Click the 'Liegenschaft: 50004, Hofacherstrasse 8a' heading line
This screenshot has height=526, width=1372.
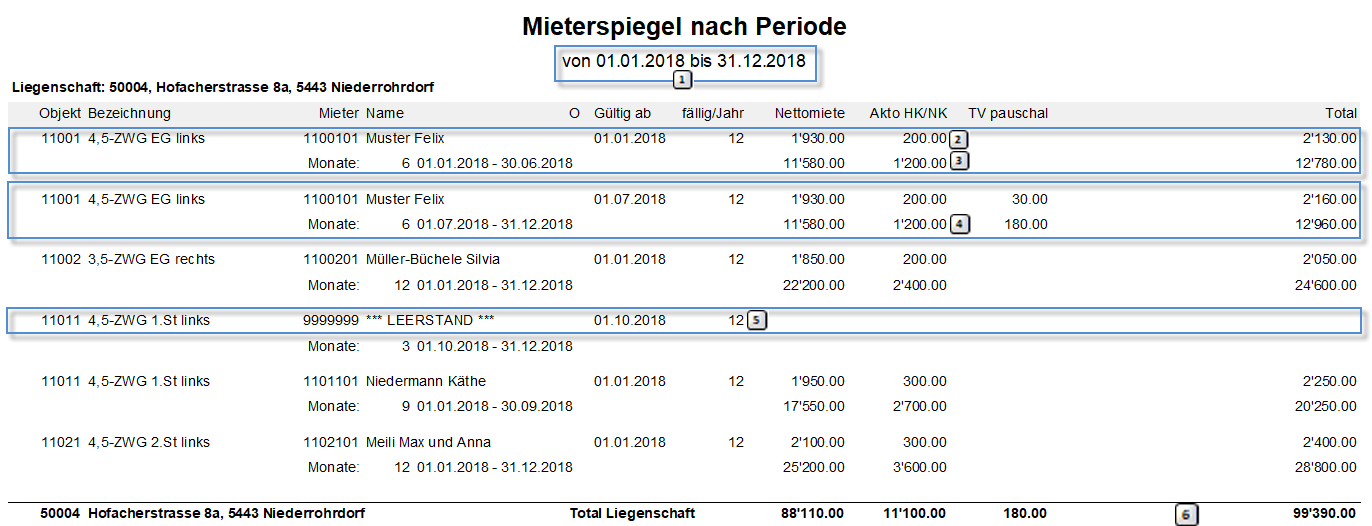222,88
